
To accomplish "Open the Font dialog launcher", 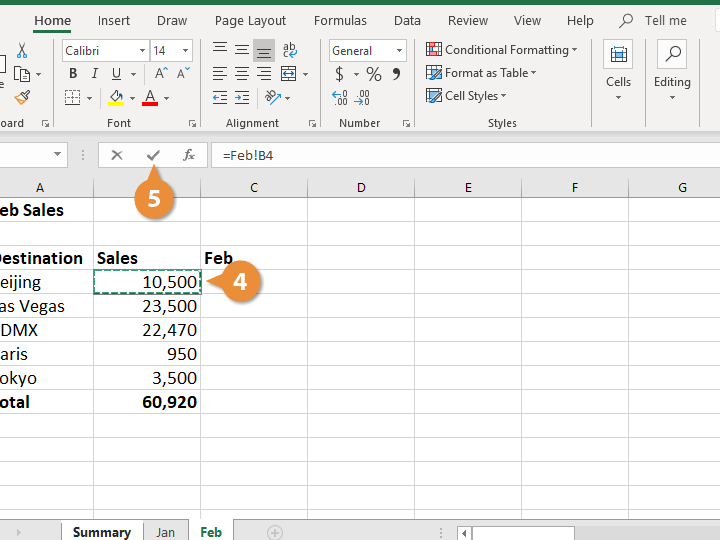I will [192, 123].
